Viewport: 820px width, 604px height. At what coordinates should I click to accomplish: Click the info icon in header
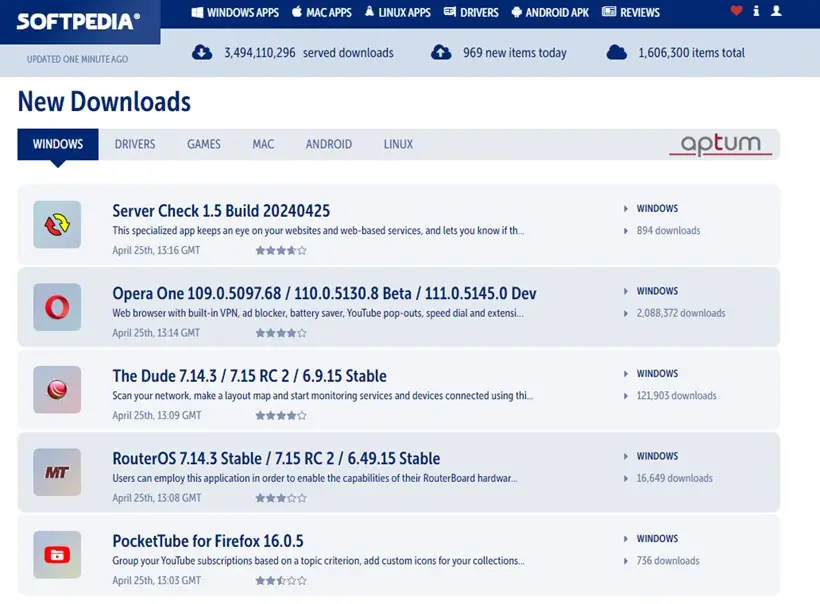point(756,10)
